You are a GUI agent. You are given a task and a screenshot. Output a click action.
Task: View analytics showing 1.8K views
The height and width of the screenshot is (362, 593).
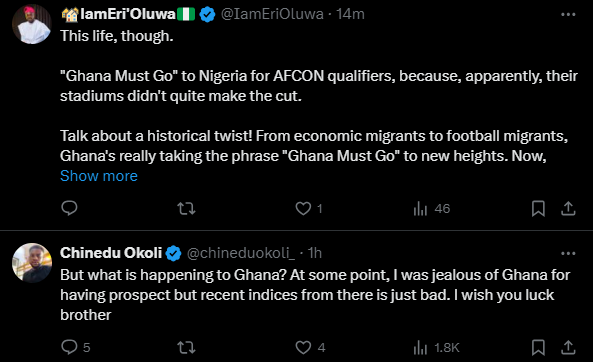(x=436, y=347)
